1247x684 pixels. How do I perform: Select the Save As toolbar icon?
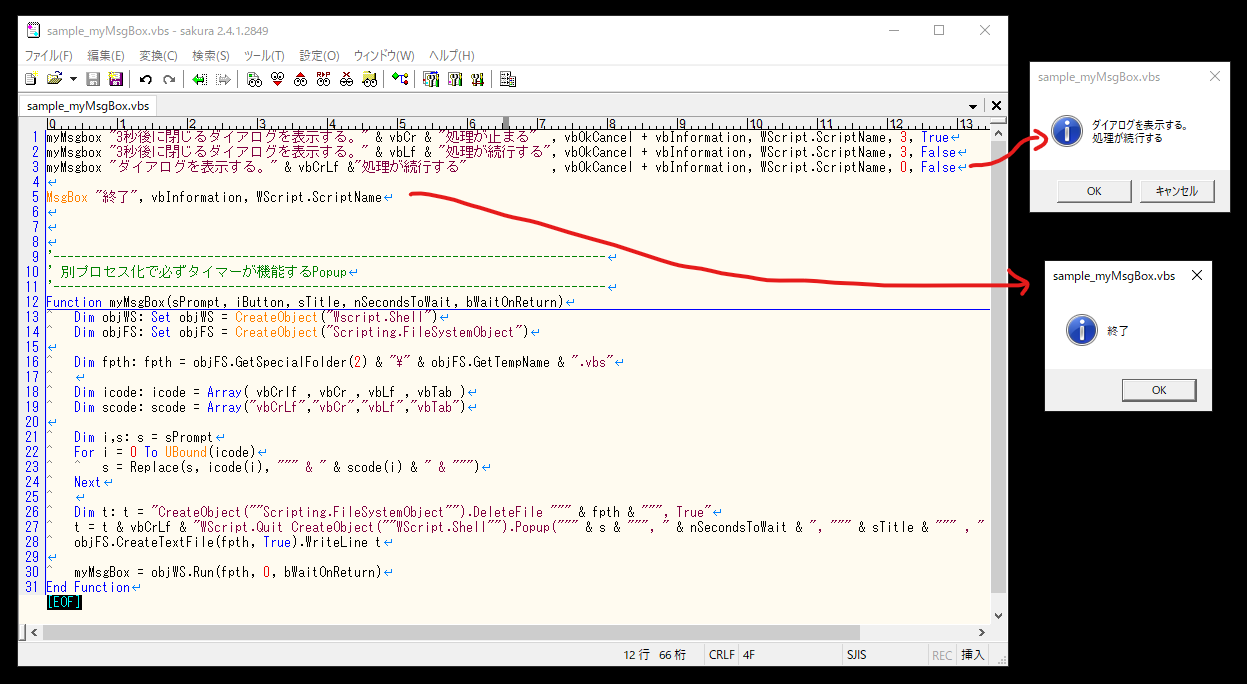click(115, 78)
